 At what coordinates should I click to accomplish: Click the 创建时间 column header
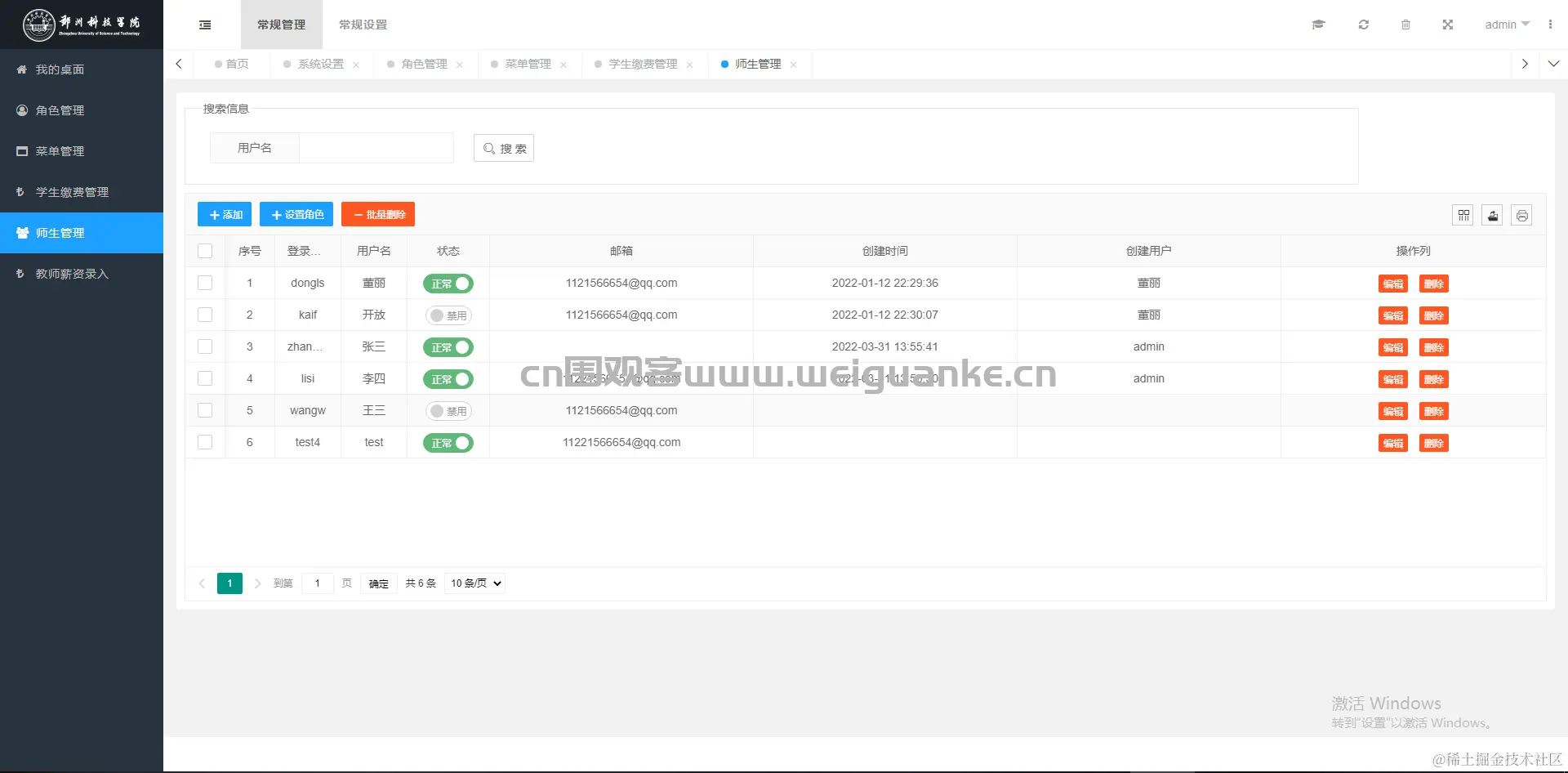(x=885, y=251)
